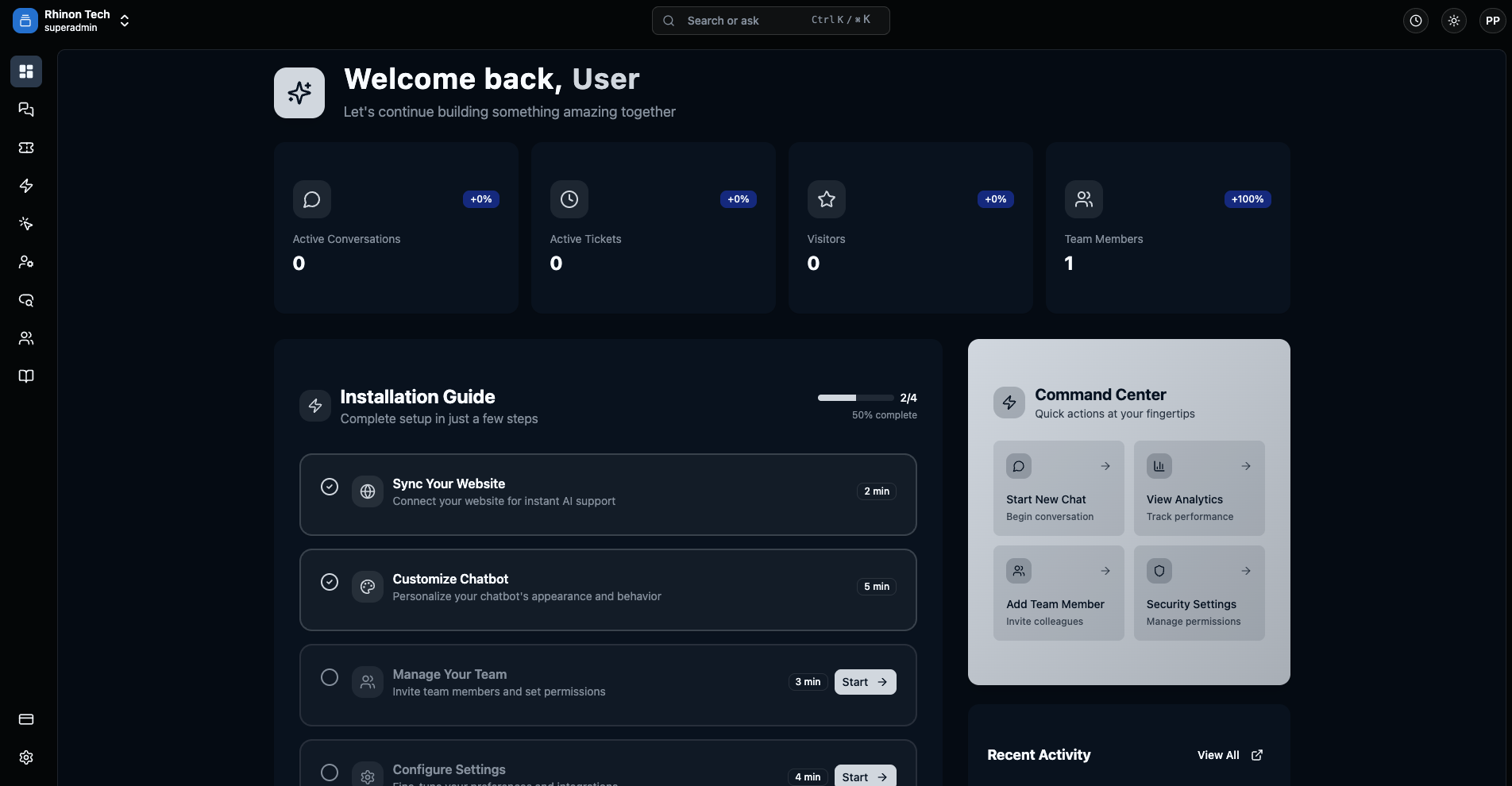The width and height of the screenshot is (1512, 786).
Task: Select Start New Chat quick action
Action: tap(1059, 488)
